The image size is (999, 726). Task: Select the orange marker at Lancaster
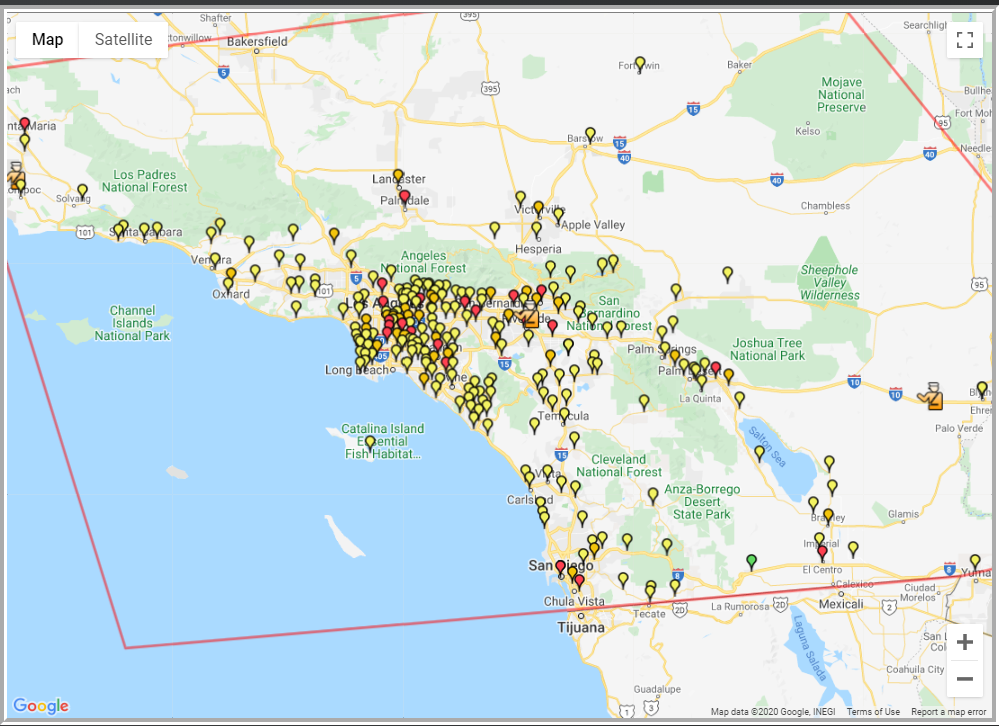398,177
